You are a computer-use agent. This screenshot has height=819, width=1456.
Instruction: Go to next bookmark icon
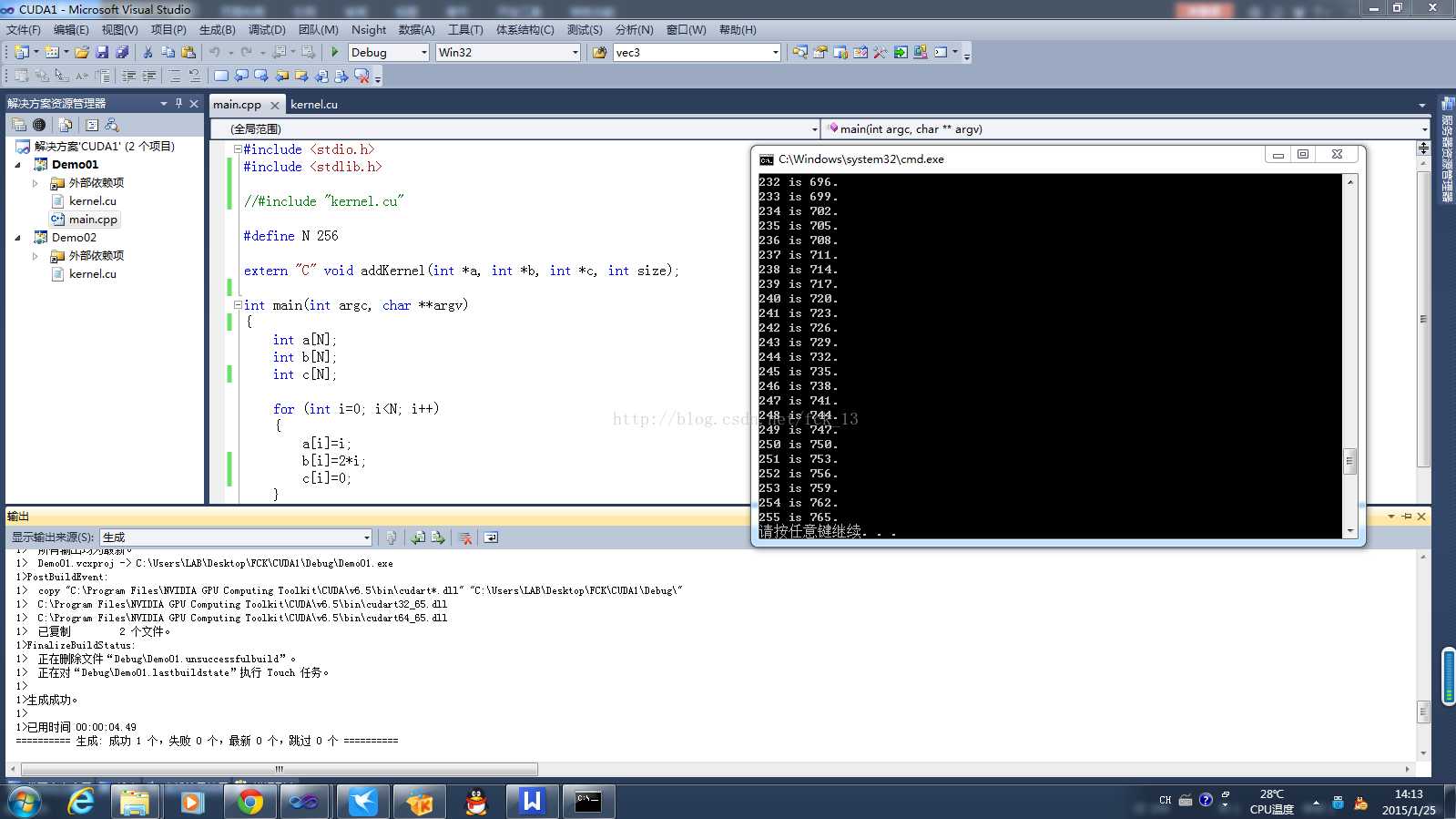coord(261,76)
